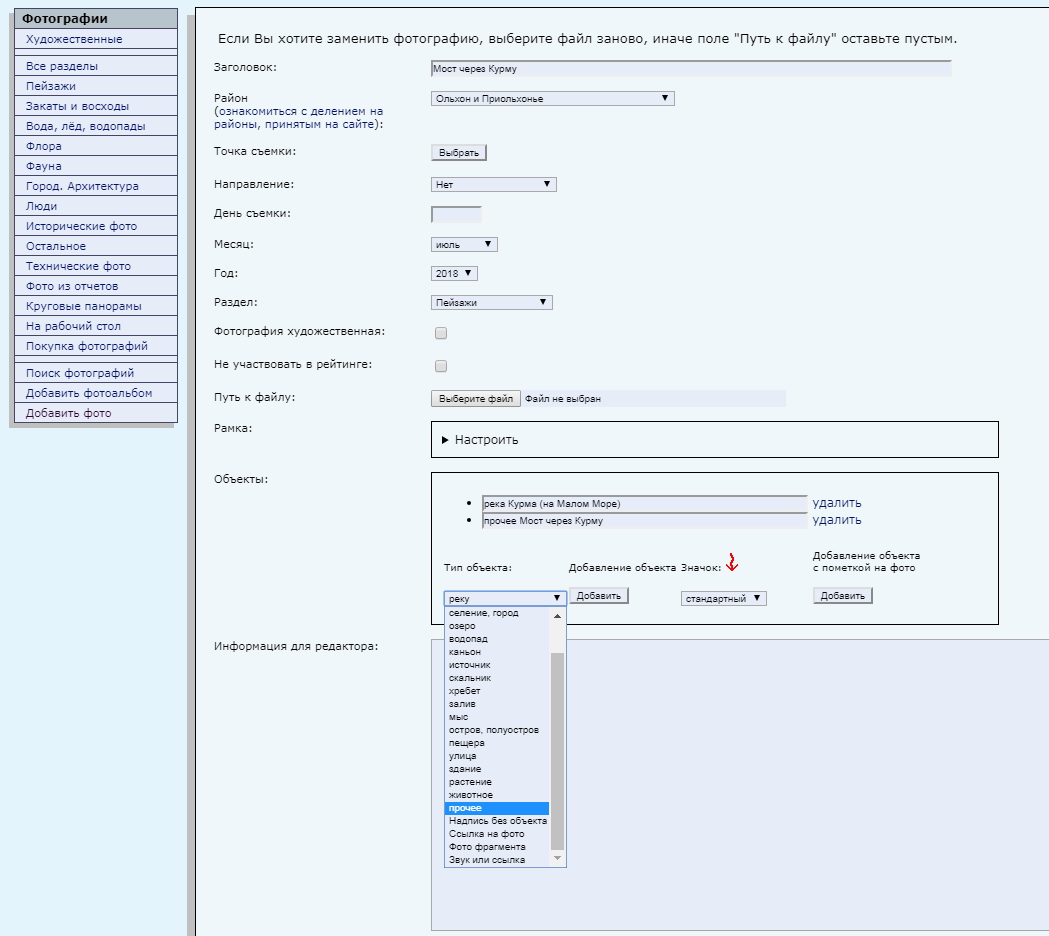Open Круговые панорамы section
The width and height of the screenshot is (1049, 936).
click(x=96, y=306)
